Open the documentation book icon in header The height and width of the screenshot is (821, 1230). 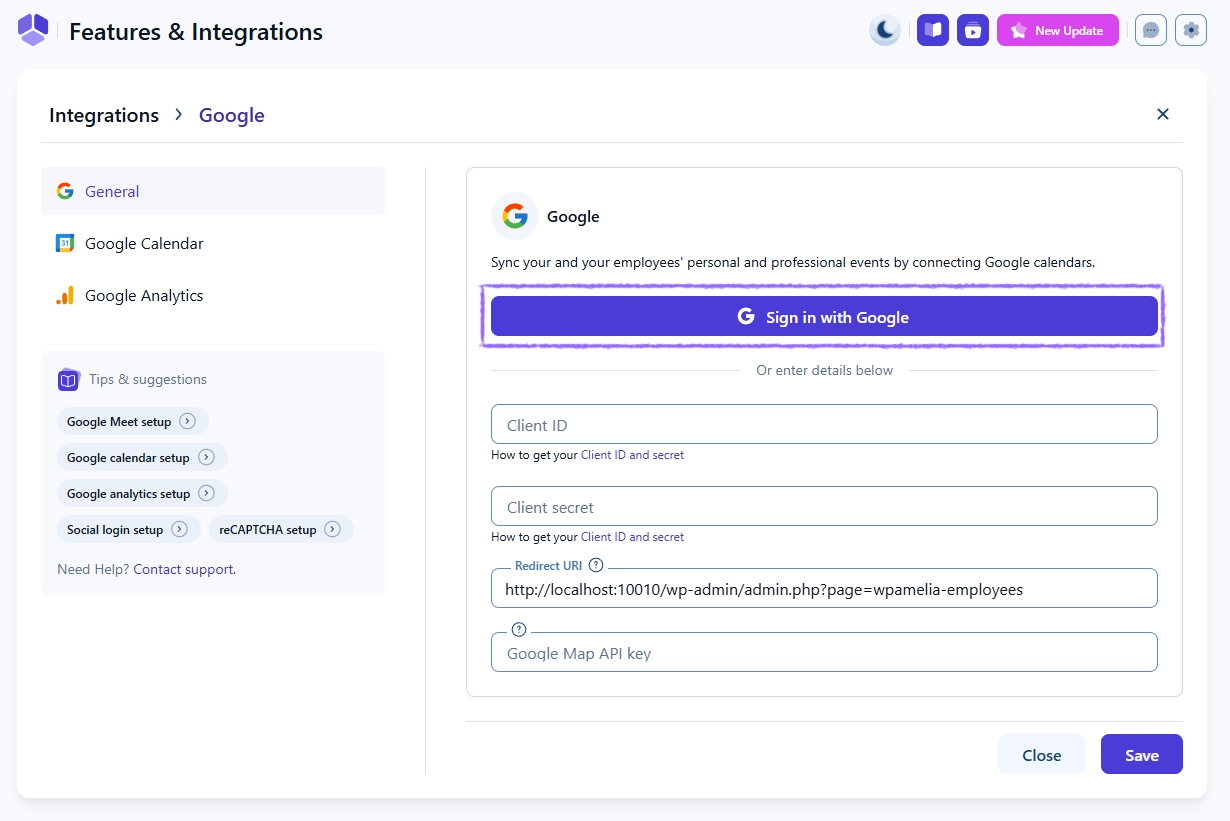932,30
